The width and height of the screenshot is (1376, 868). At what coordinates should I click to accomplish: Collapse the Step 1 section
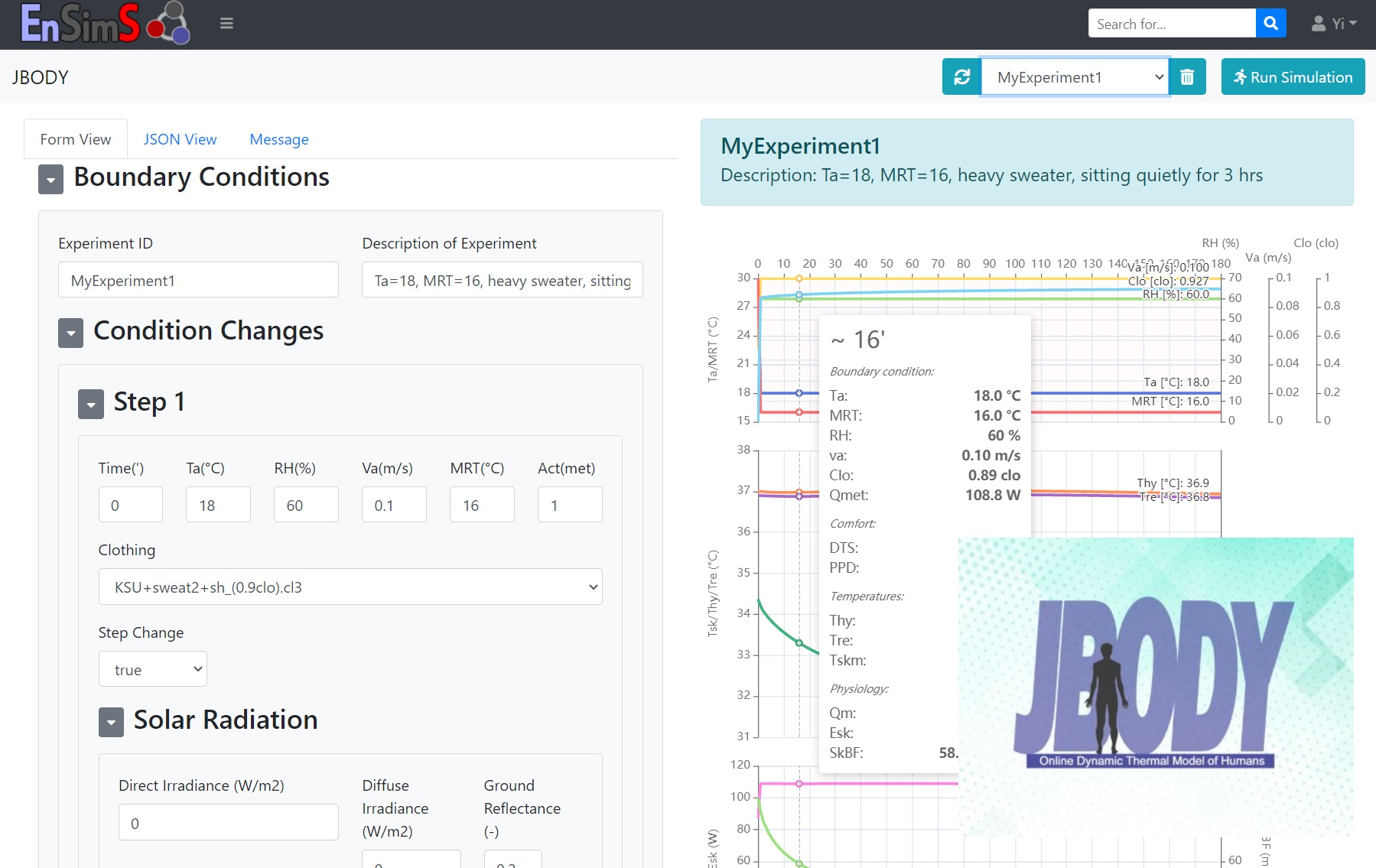tap(91, 405)
